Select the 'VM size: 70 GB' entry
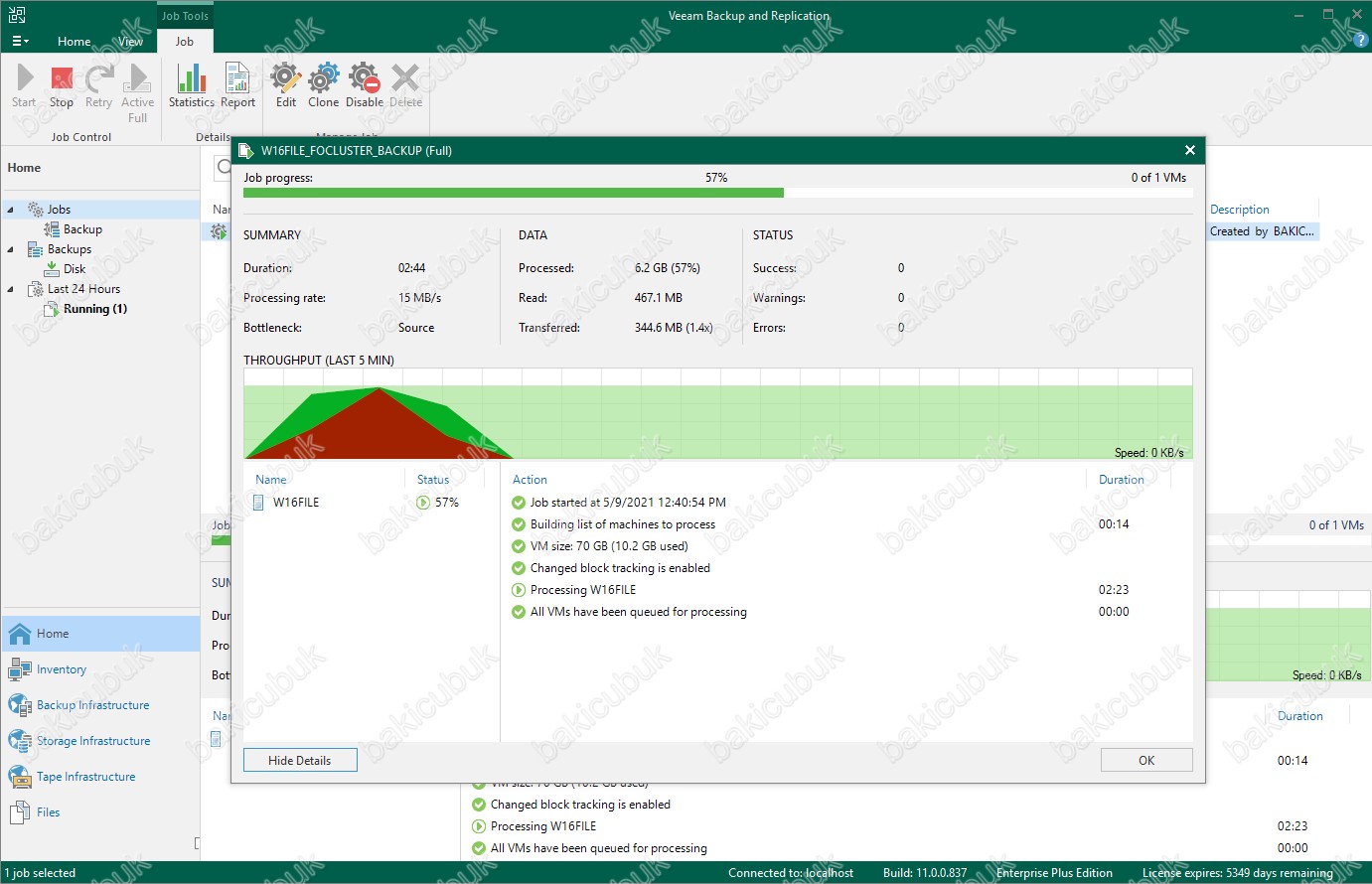This screenshot has width=1372, height=884. (609, 546)
